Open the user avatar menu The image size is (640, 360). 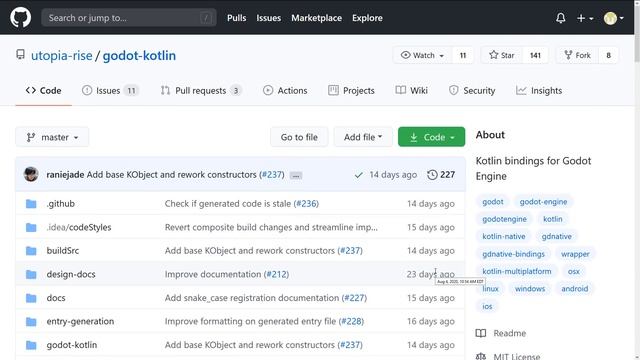point(613,18)
